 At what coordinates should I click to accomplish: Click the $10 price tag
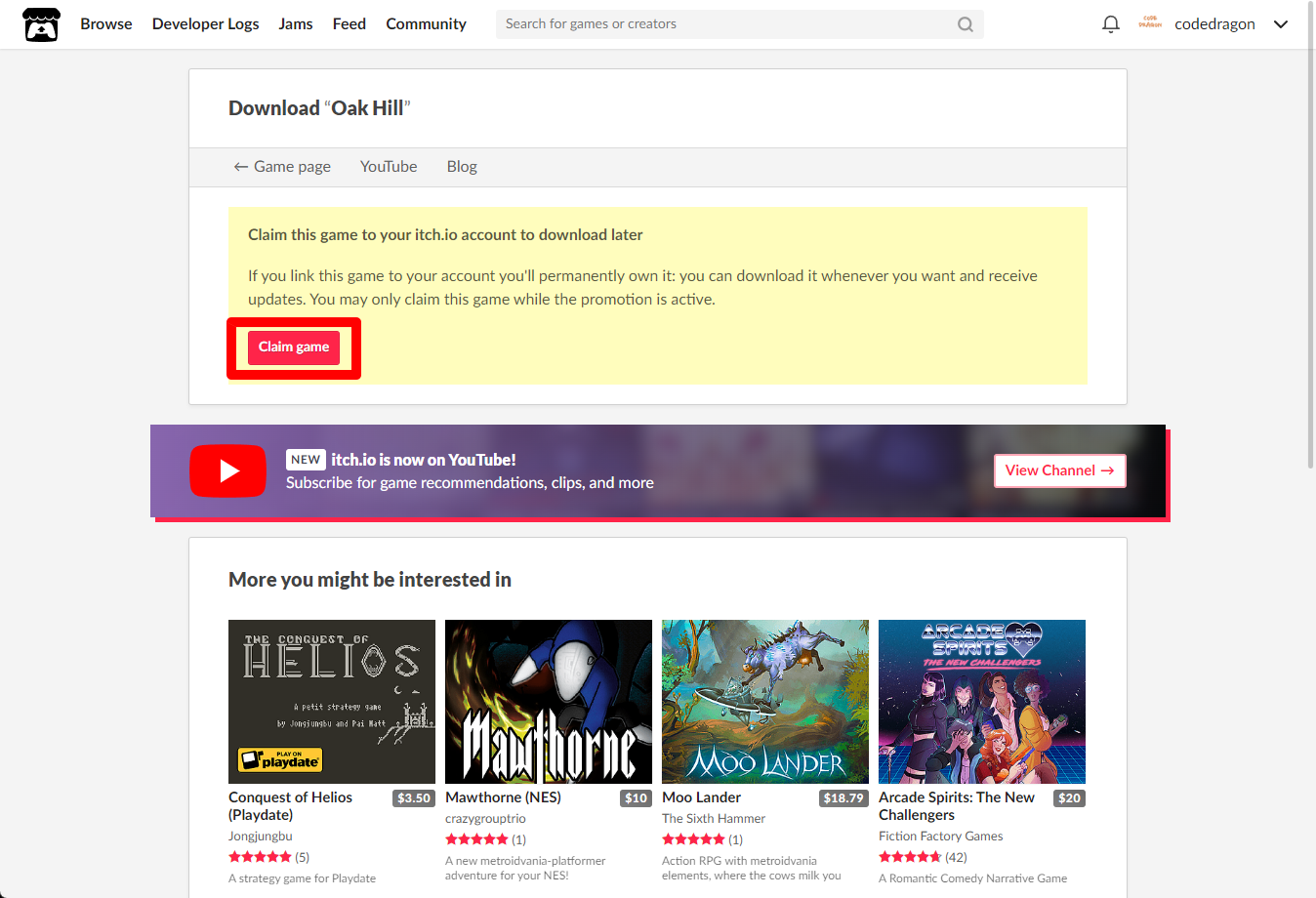coord(637,798)
